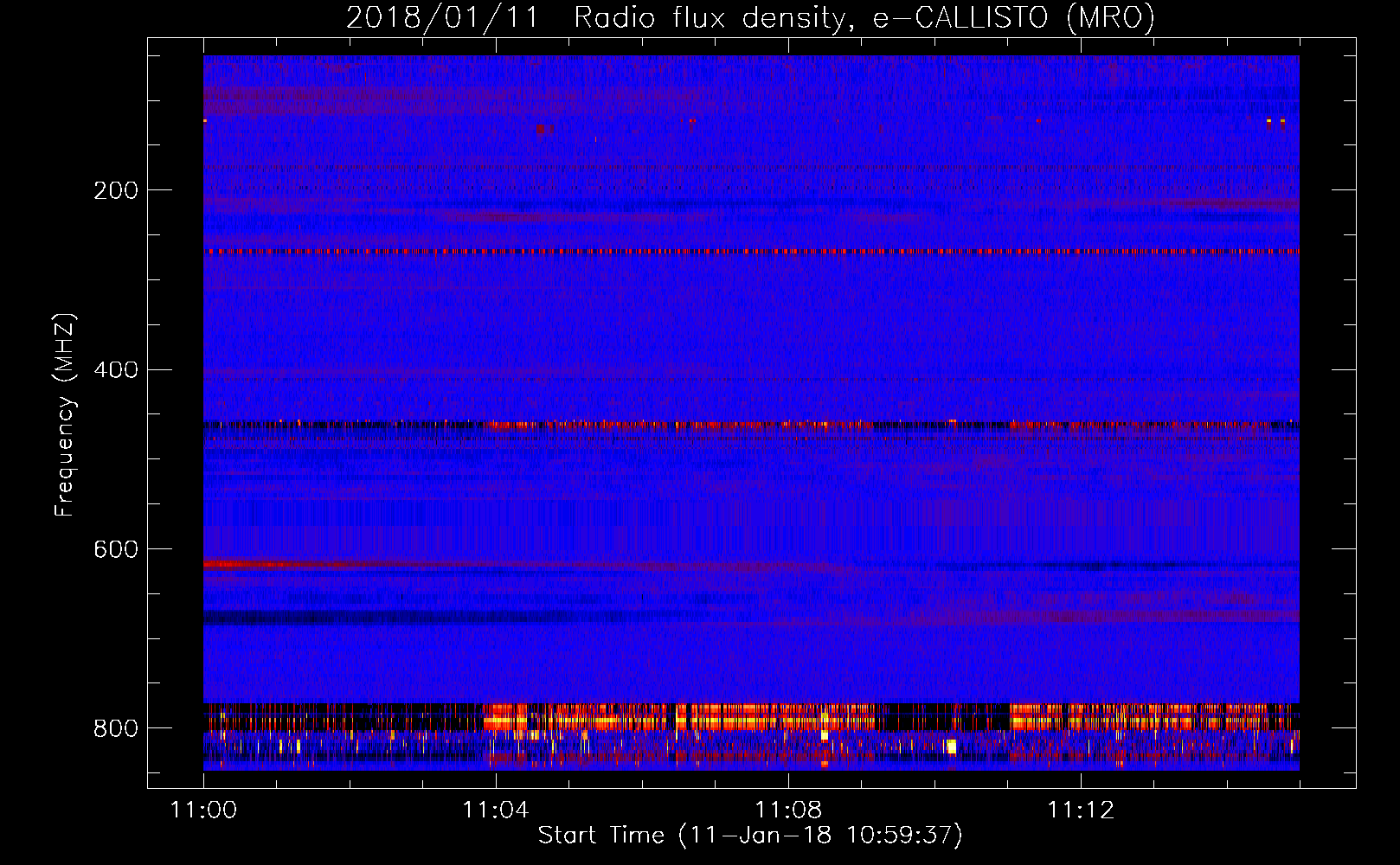
Task: Click the 'Start Time (11-Jan-18 10:59:37)' label
Action: pos(750,836)
